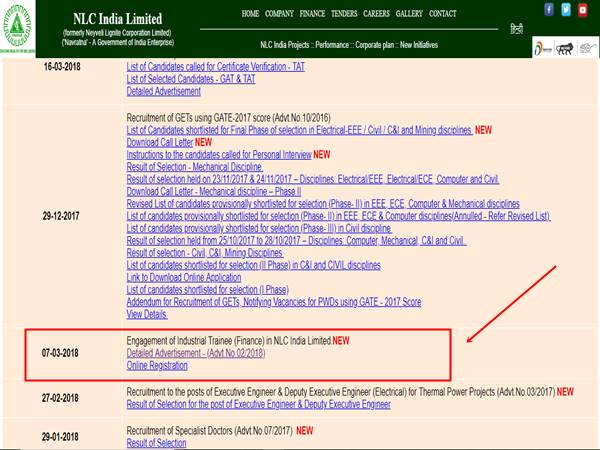The image size is (600, 450).
Task: Open Result of selection held on 23/11/2017 & 24/11/2017
Action: point(313,179)
